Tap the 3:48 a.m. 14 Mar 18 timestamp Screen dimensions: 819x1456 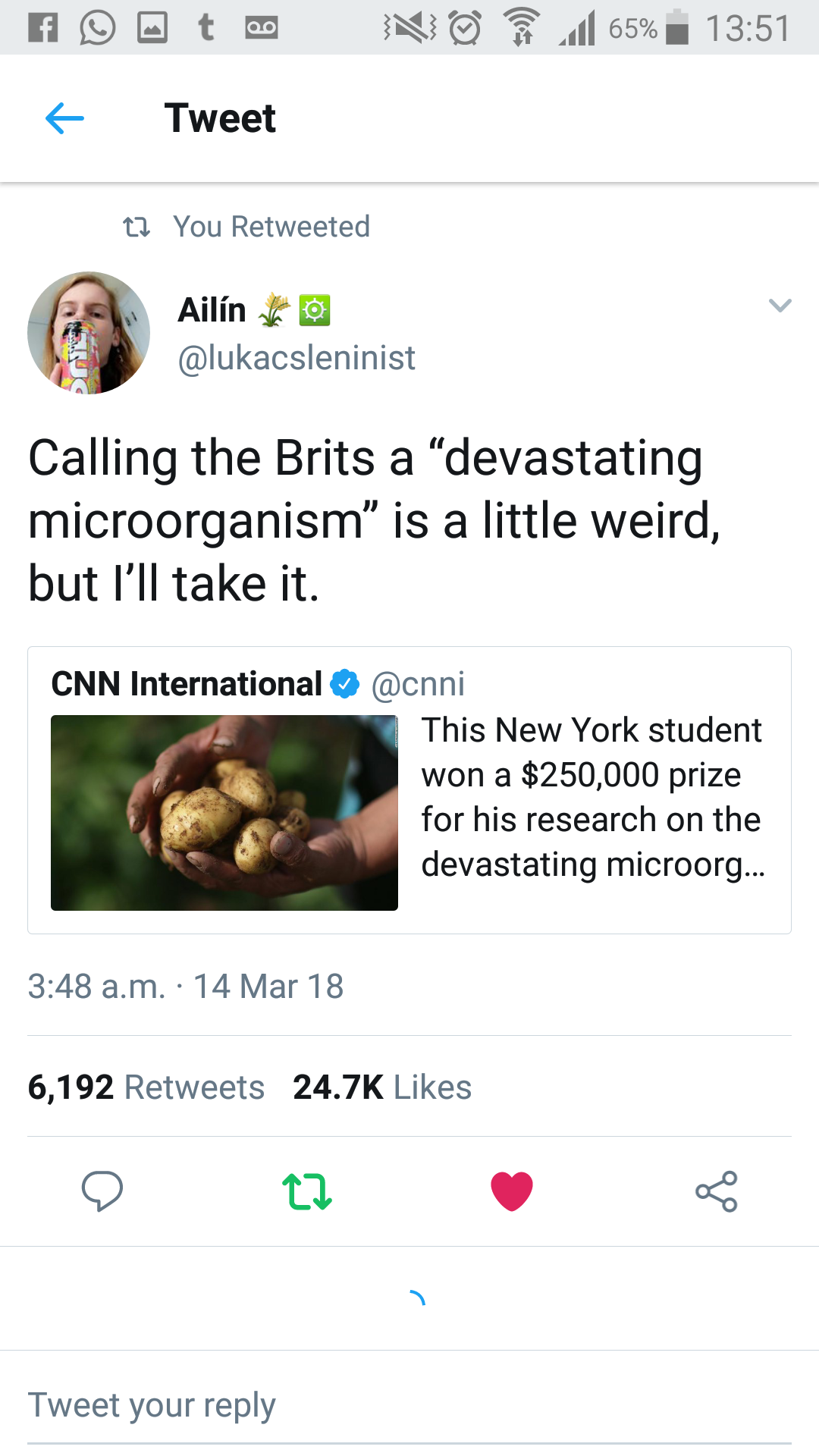[x=186, y=987]
